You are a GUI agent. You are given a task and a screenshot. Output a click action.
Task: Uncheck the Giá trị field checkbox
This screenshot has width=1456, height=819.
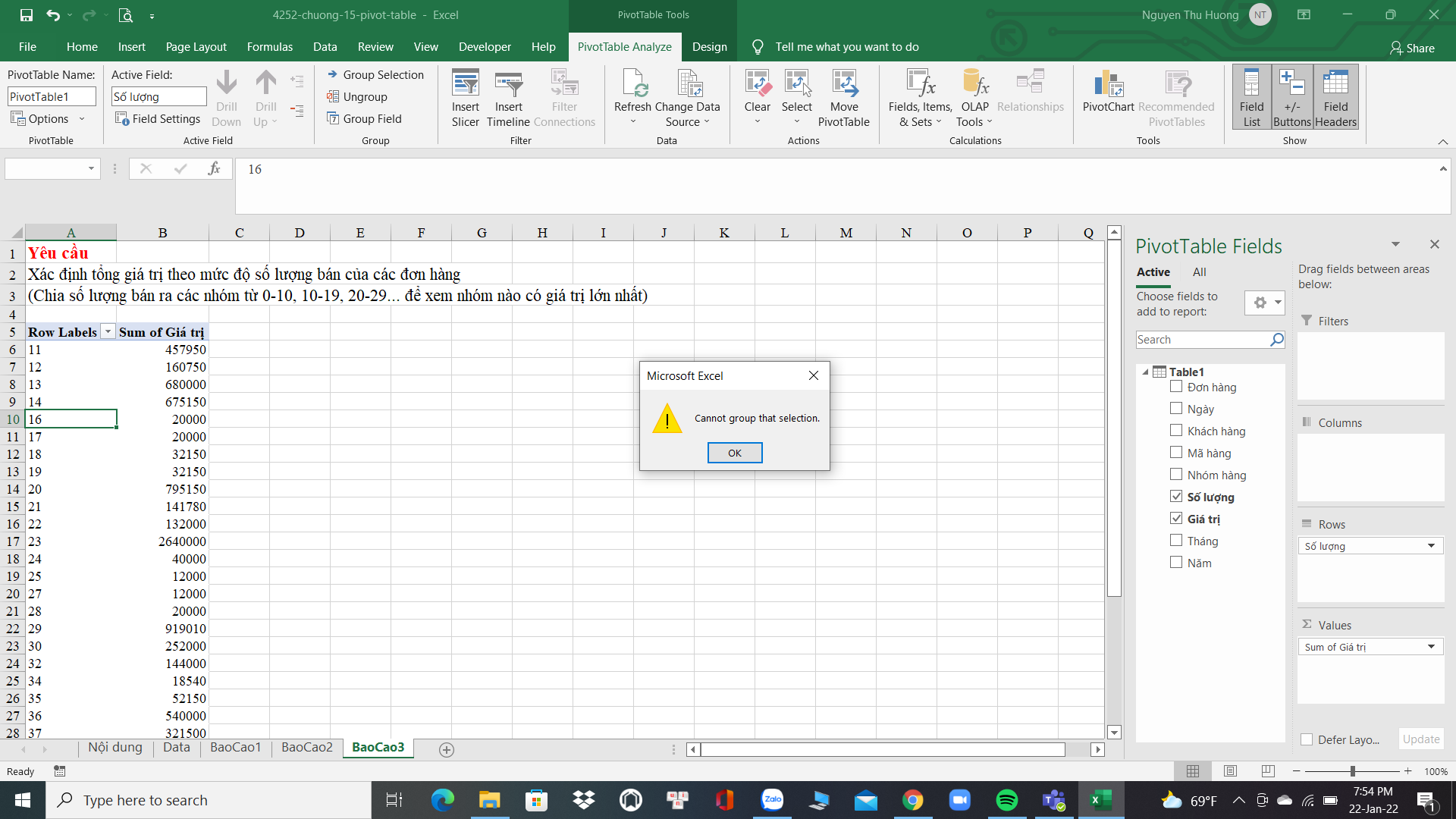point(1176,519)
